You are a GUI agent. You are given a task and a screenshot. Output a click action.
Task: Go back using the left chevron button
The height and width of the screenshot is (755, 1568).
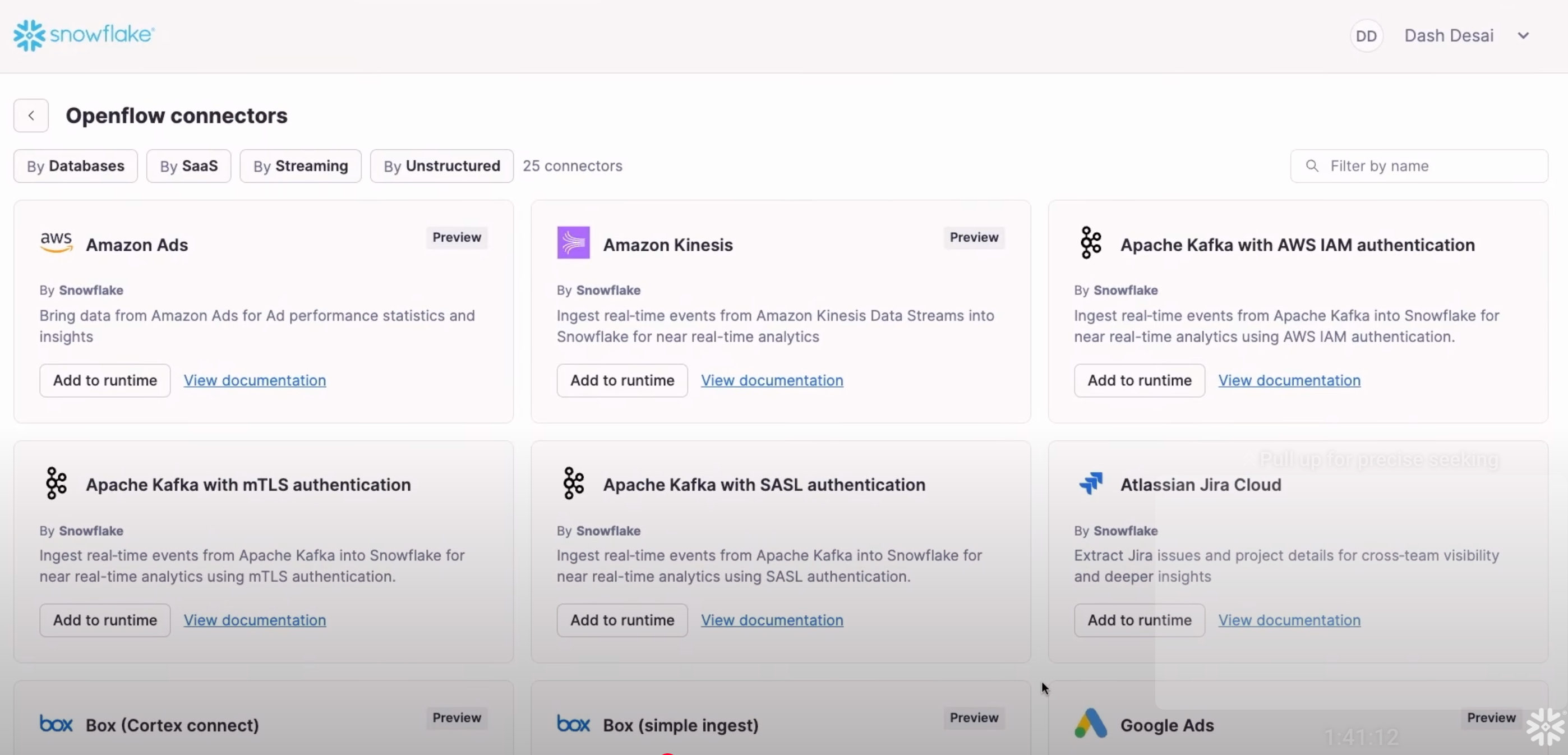coord(31,116)
